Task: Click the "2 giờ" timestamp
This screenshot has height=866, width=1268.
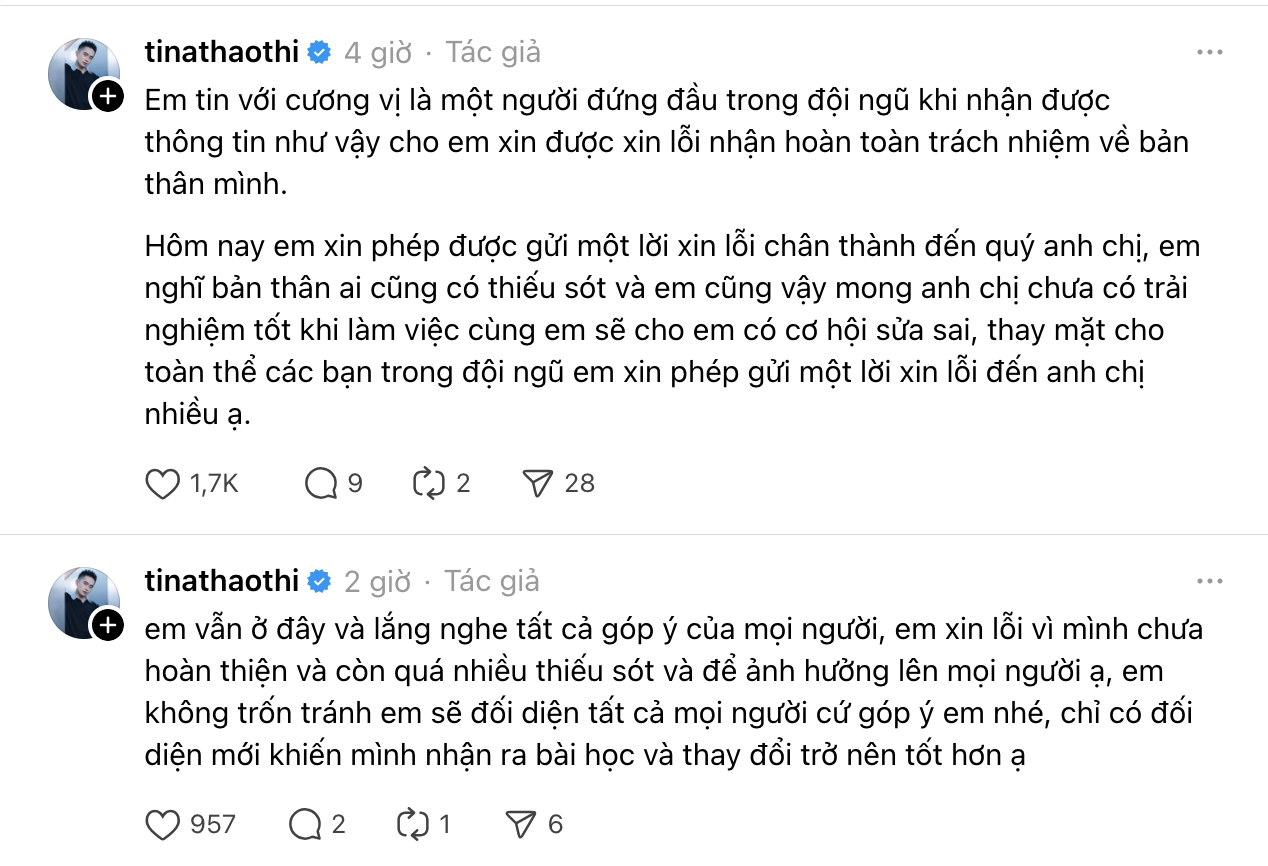Action: tap(377, 581)
